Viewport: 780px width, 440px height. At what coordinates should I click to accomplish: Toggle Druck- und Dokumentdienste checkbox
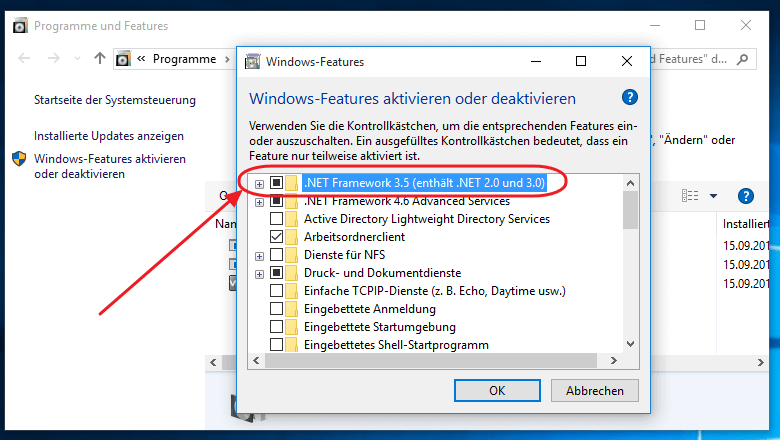277,273
